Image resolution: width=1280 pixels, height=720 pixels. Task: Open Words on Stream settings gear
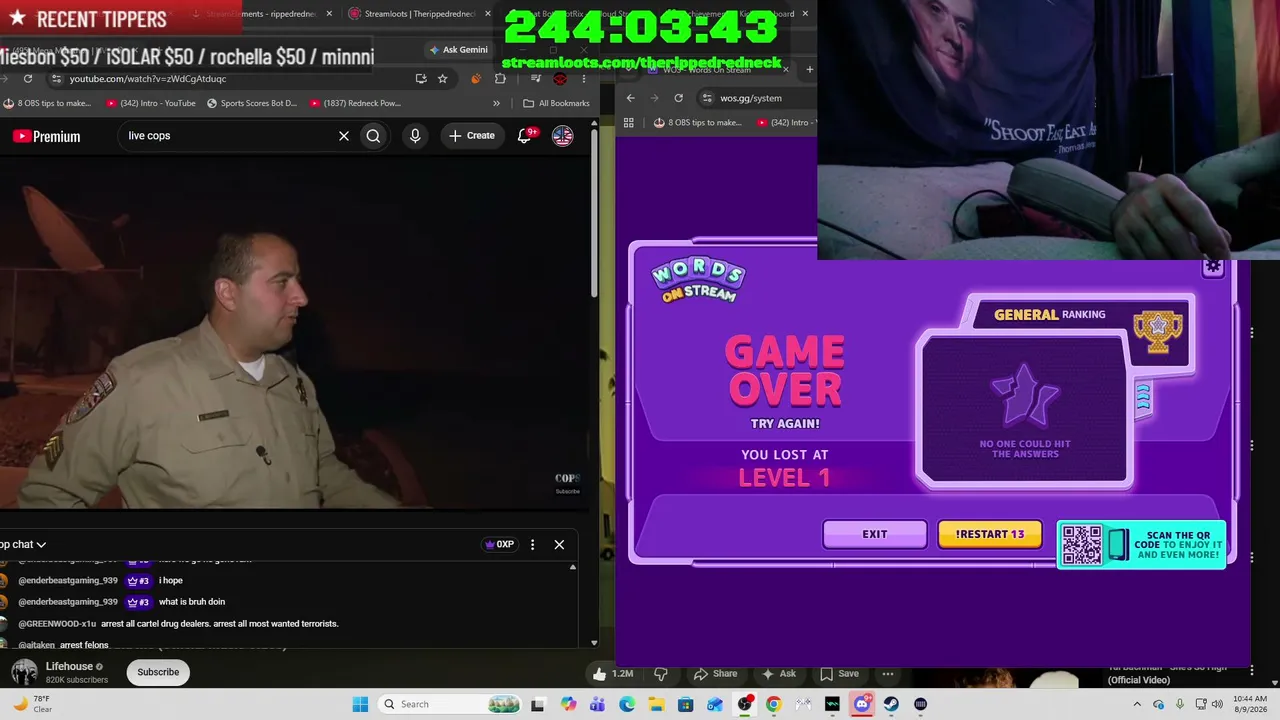1213,267
